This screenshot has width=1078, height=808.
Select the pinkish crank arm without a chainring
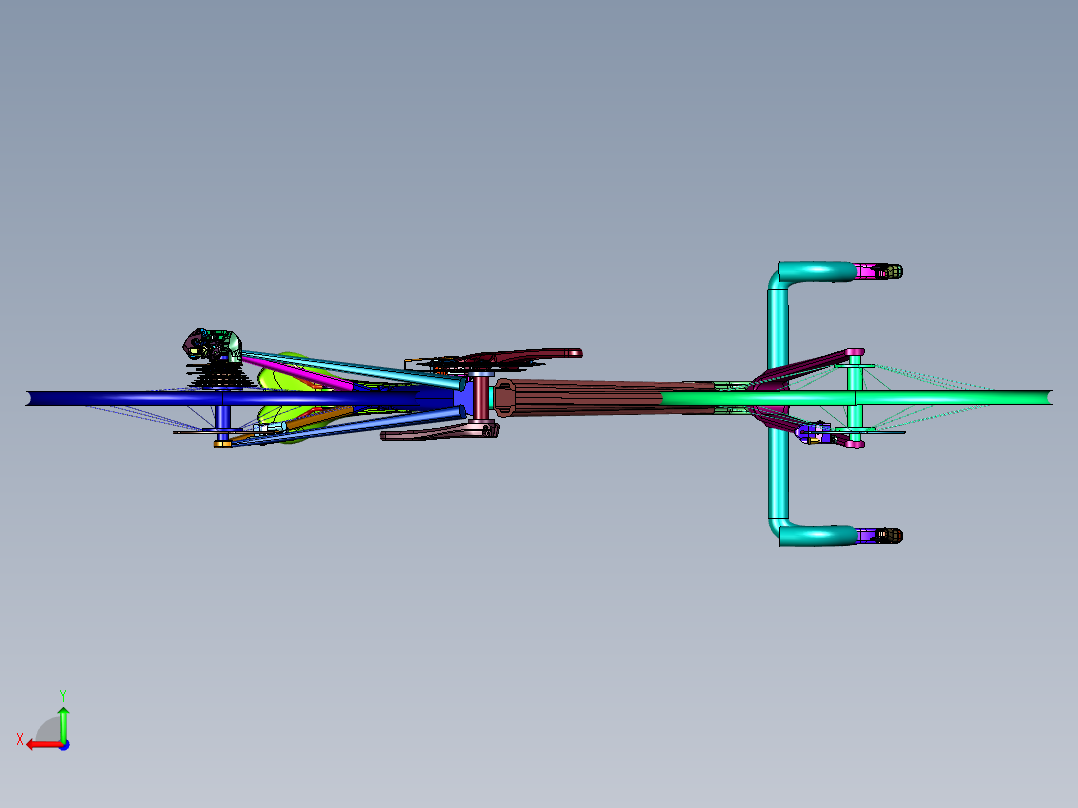coord(440,431)
